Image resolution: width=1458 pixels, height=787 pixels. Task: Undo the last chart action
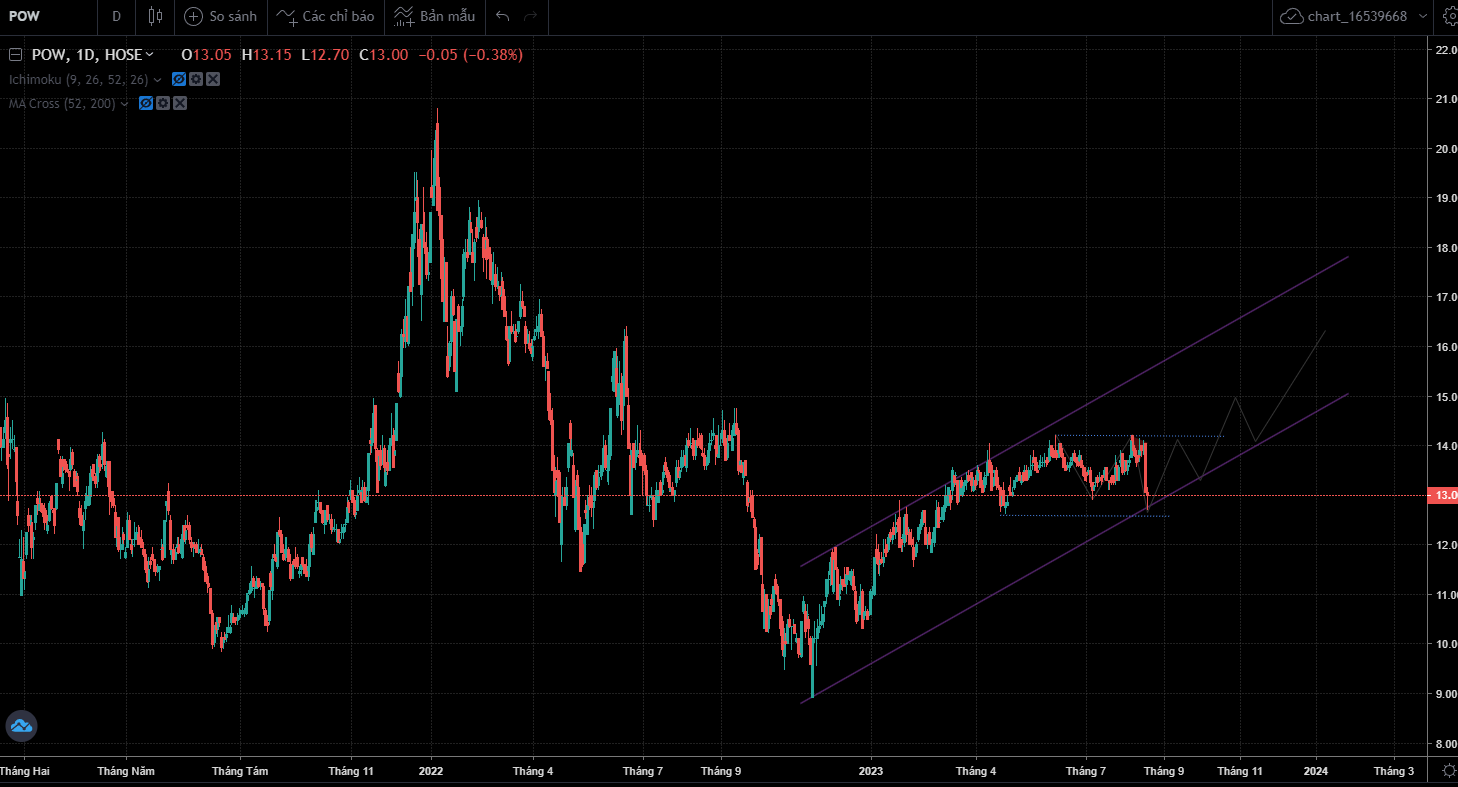[502, 16]
